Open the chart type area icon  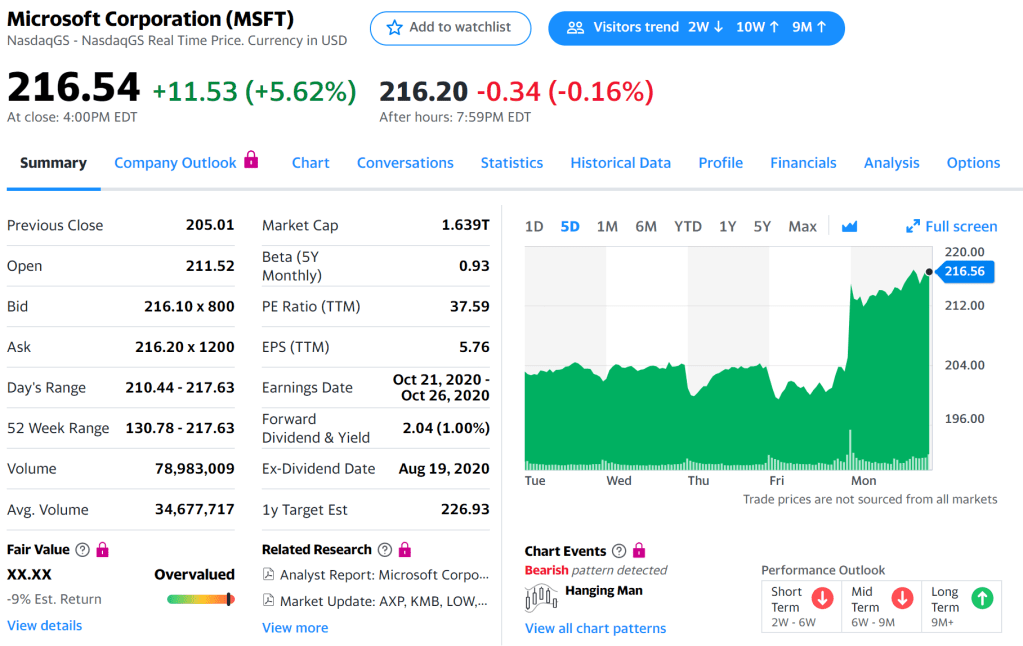(849, 227)
